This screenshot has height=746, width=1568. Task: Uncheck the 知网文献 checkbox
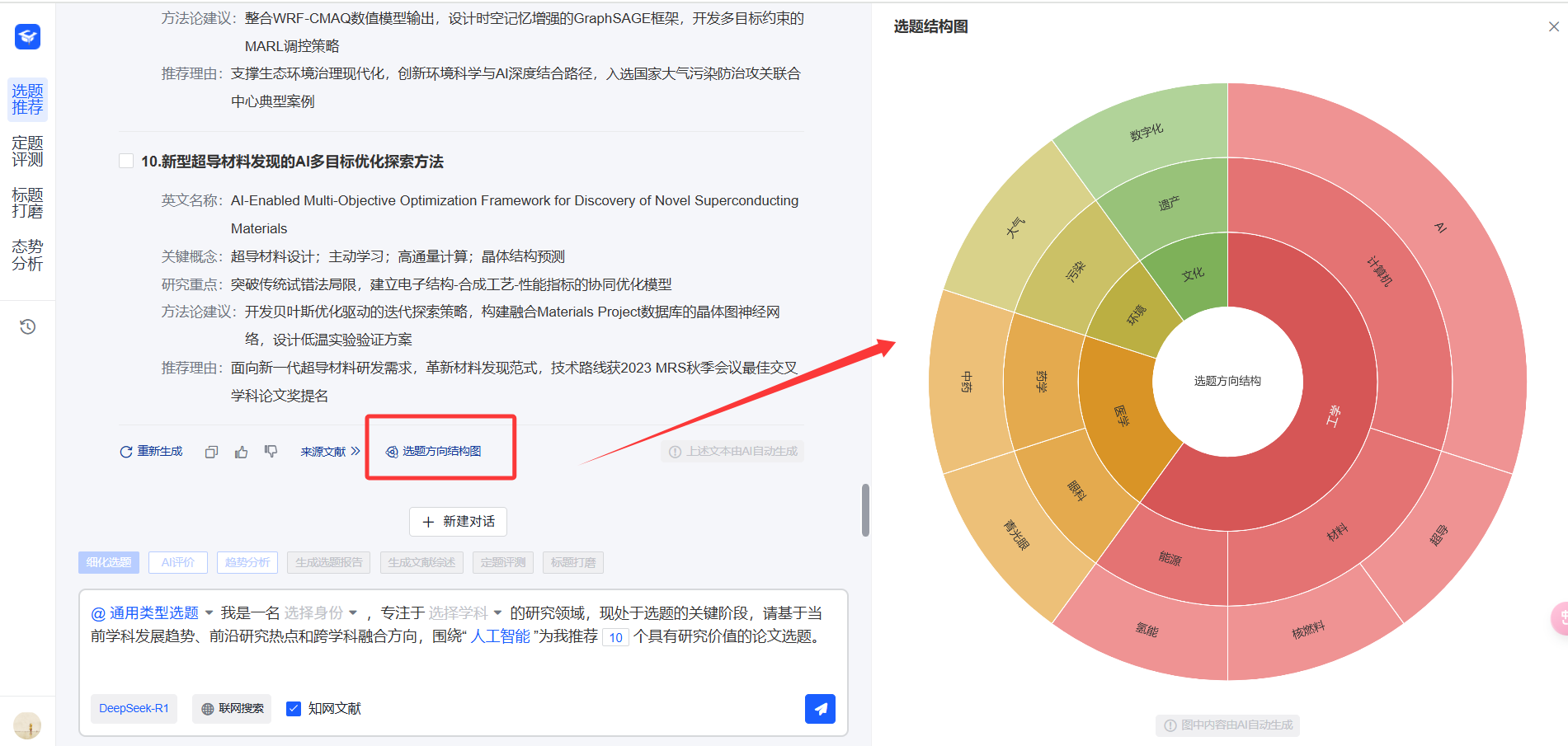point(294,709)
